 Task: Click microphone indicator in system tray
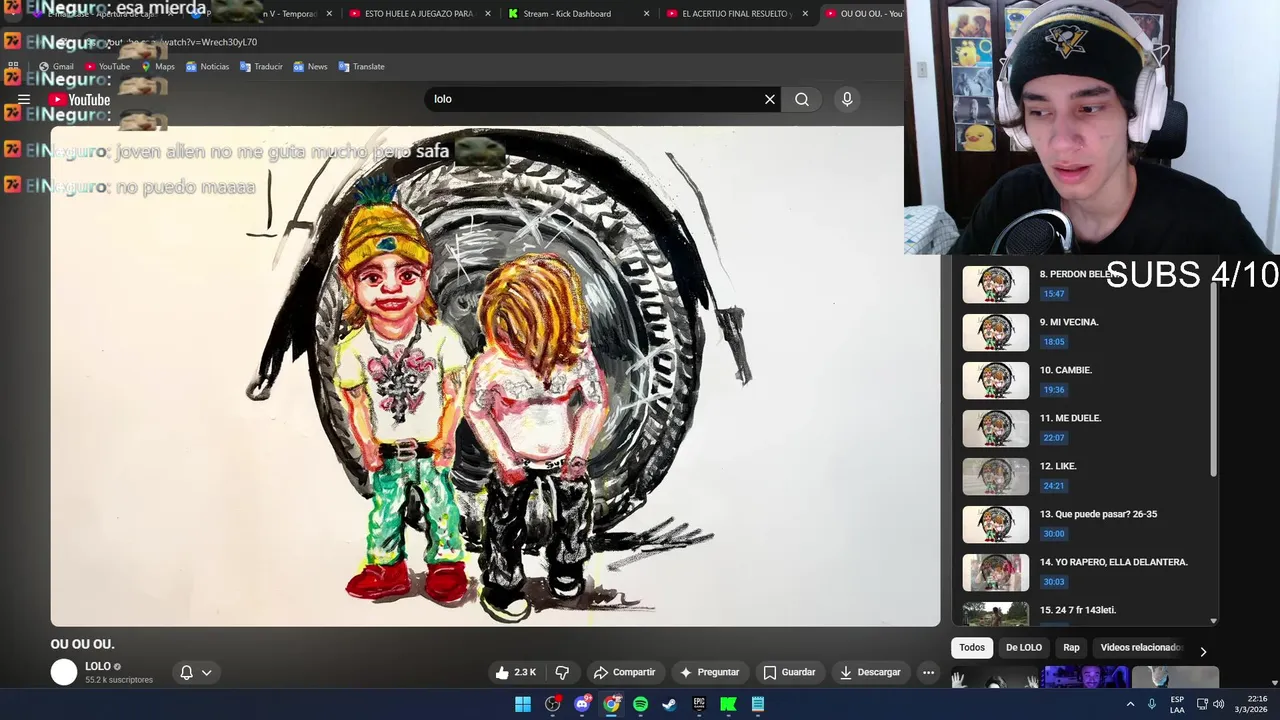click(1152, 704)
